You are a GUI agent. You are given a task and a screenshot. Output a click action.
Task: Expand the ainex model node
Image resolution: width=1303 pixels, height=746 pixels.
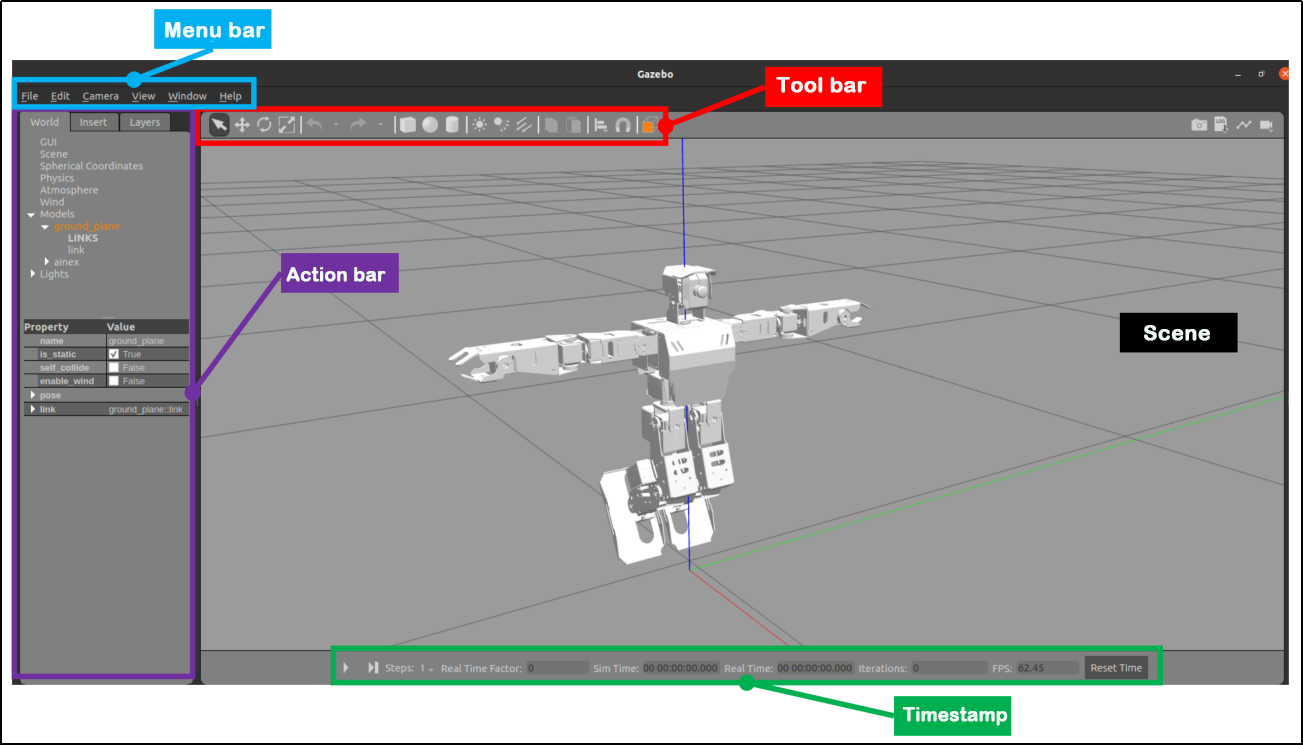pos(47,262)
